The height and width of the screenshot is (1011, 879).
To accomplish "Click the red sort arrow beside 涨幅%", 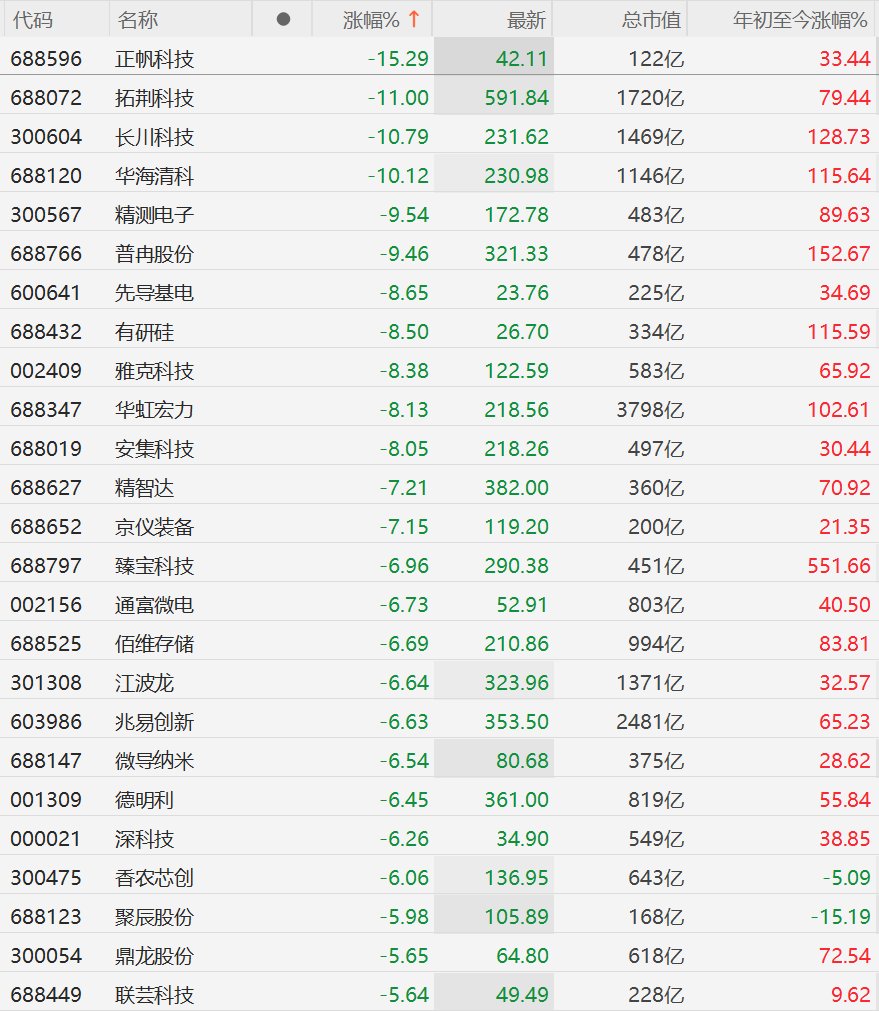I will pyautogui.click(x=414, y=19).
